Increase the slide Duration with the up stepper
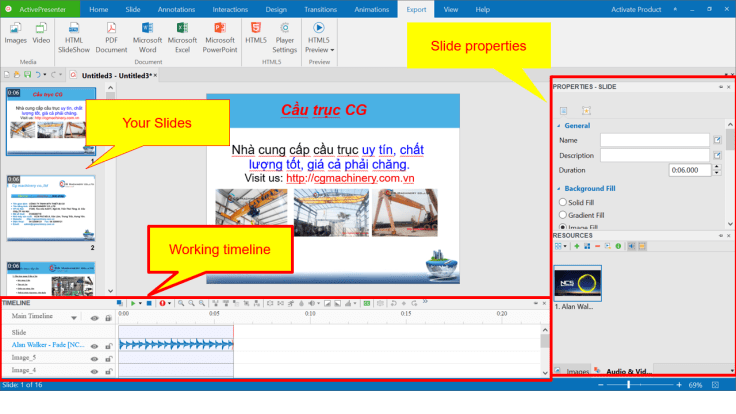 click(717, 167)
